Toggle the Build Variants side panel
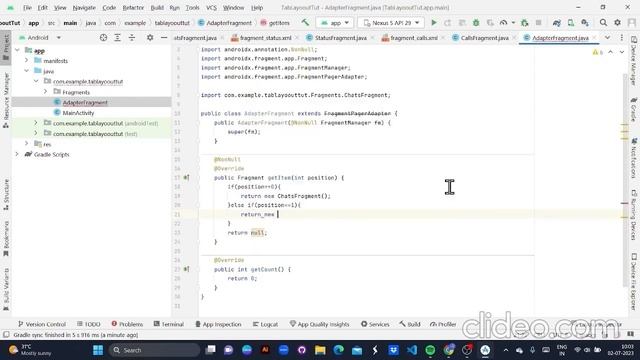The image size is (640, 360). click(x=6, y=289)
